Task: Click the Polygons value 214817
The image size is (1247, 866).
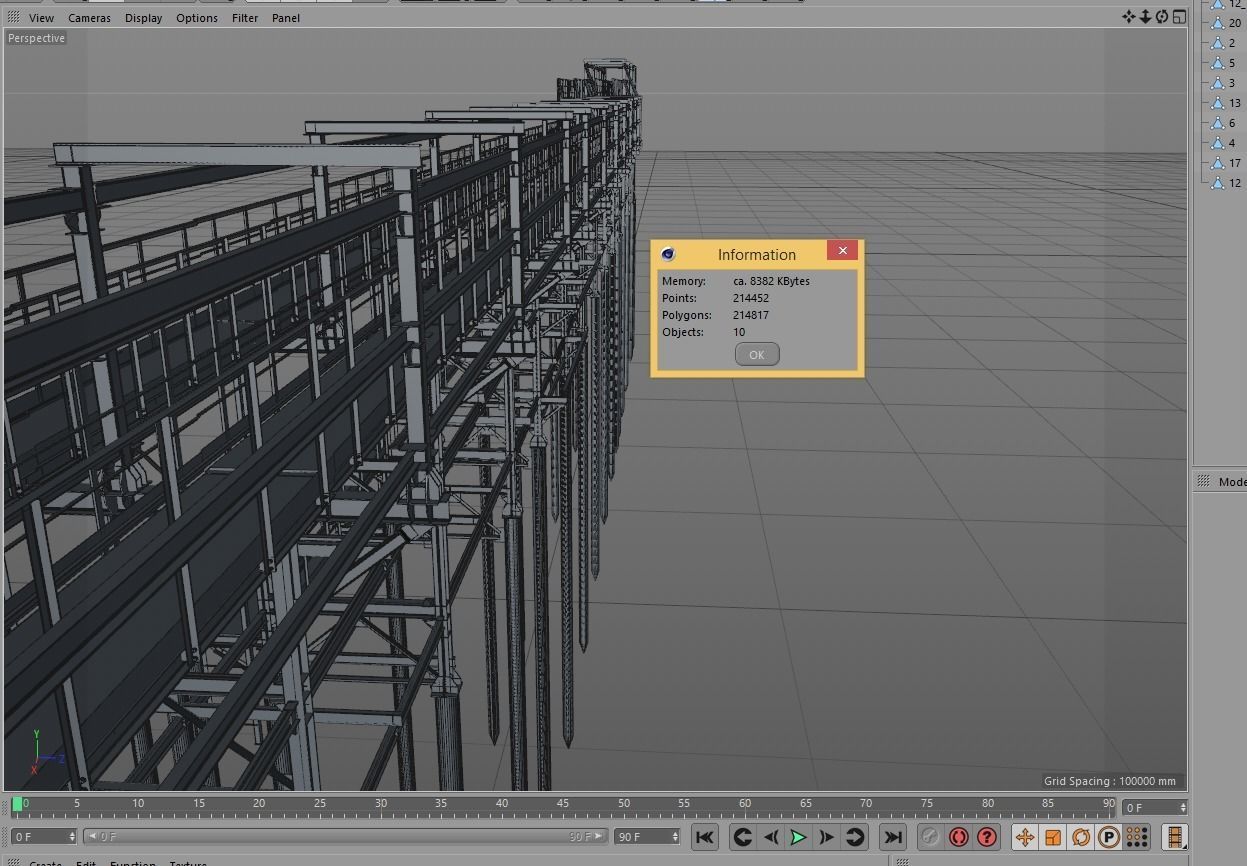Action: (x=751, y=315)
